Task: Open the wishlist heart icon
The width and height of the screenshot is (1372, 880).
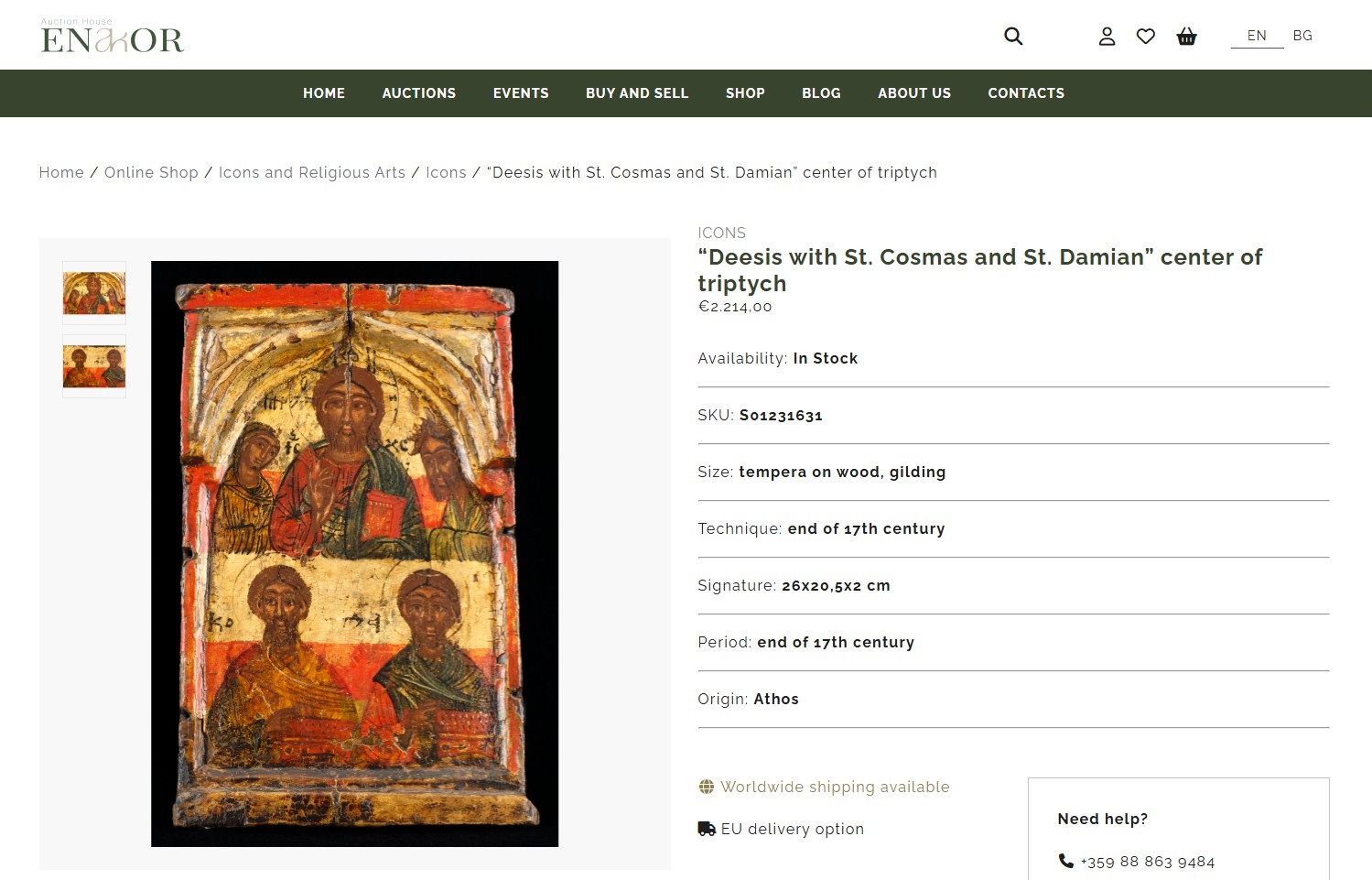Action: click(x=1146, y=37)
